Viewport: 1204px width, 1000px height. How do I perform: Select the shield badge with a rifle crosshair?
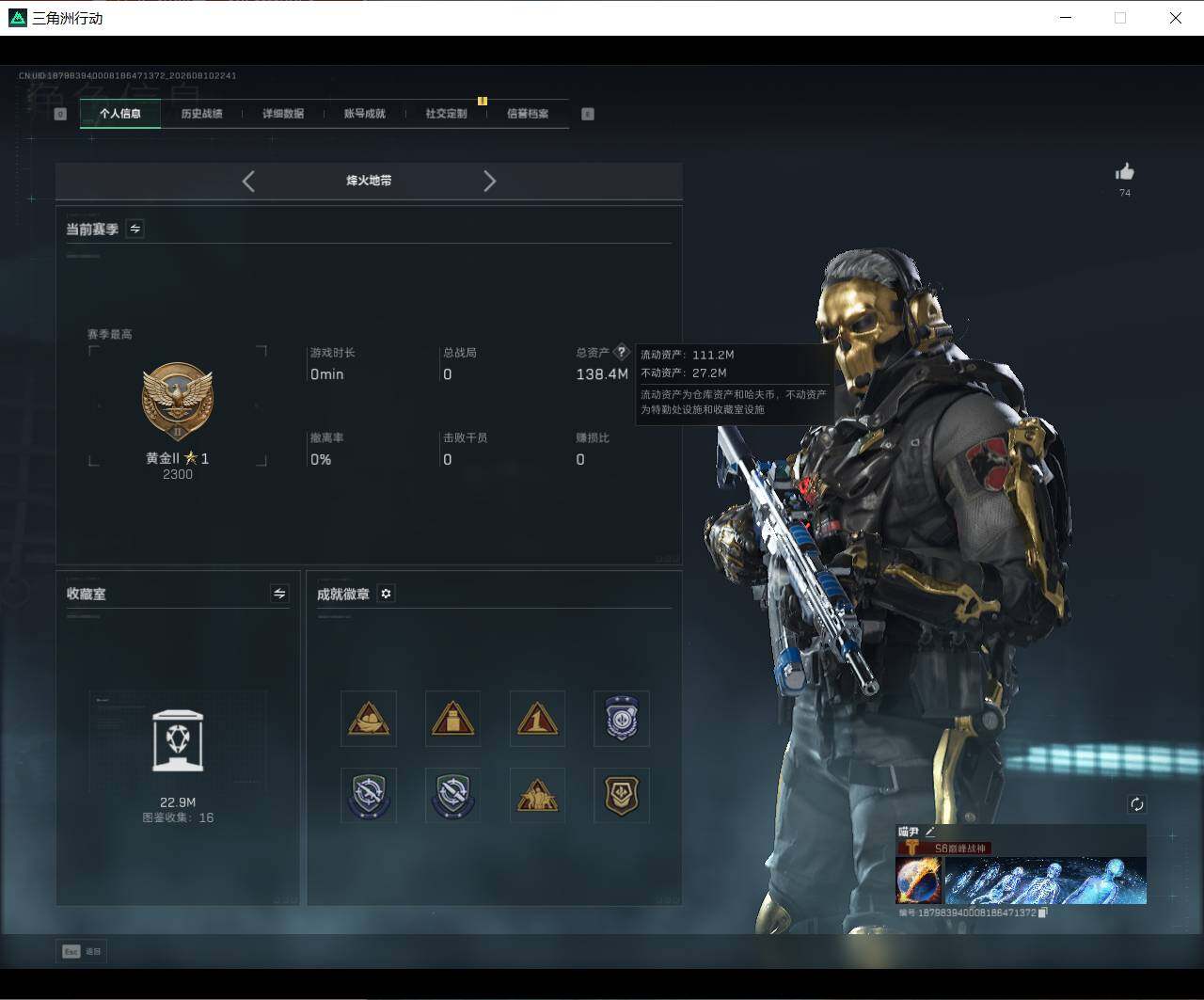click(369, 795)
